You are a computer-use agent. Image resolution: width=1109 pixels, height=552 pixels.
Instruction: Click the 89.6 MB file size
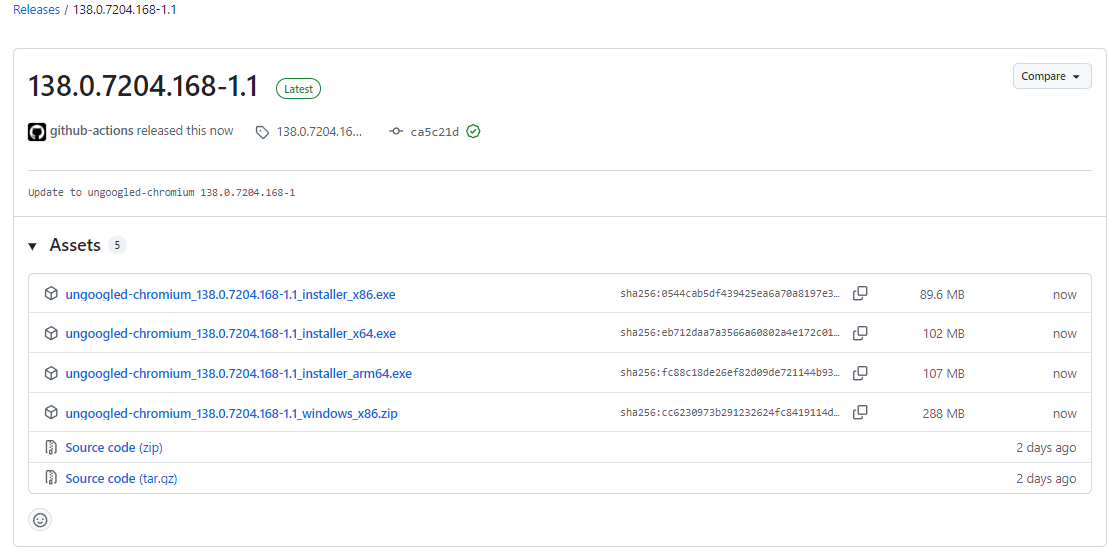(x=942, y=294)
